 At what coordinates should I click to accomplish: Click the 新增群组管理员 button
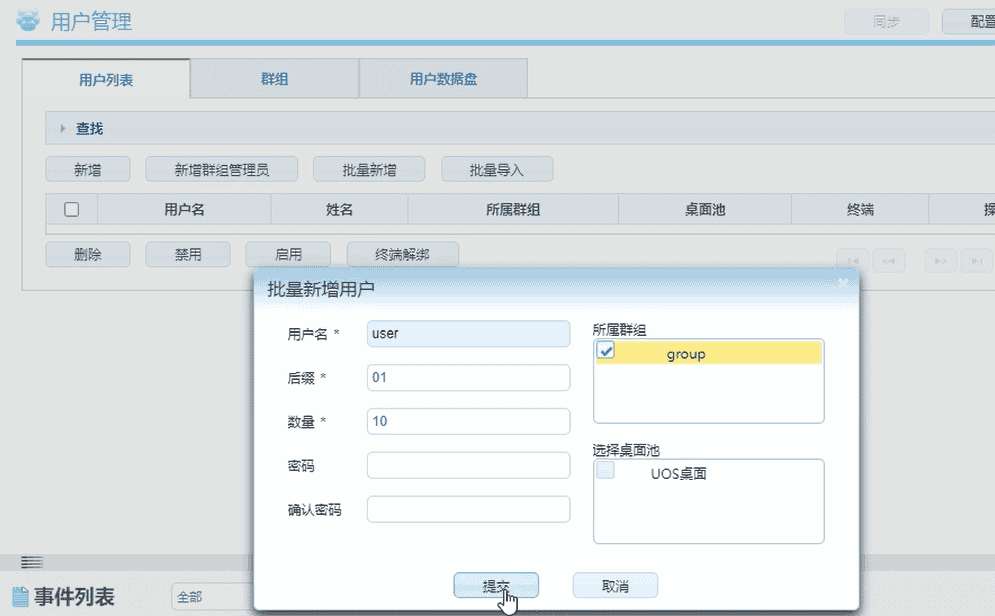[222, 169]
